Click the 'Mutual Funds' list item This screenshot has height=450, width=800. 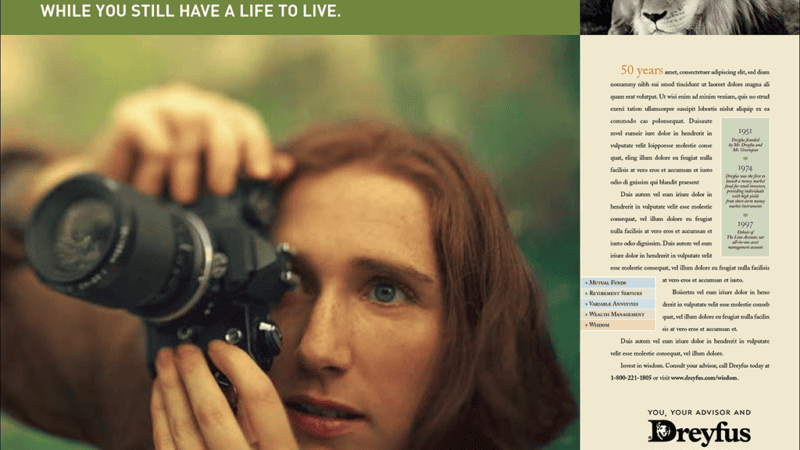tap(617, 282)
